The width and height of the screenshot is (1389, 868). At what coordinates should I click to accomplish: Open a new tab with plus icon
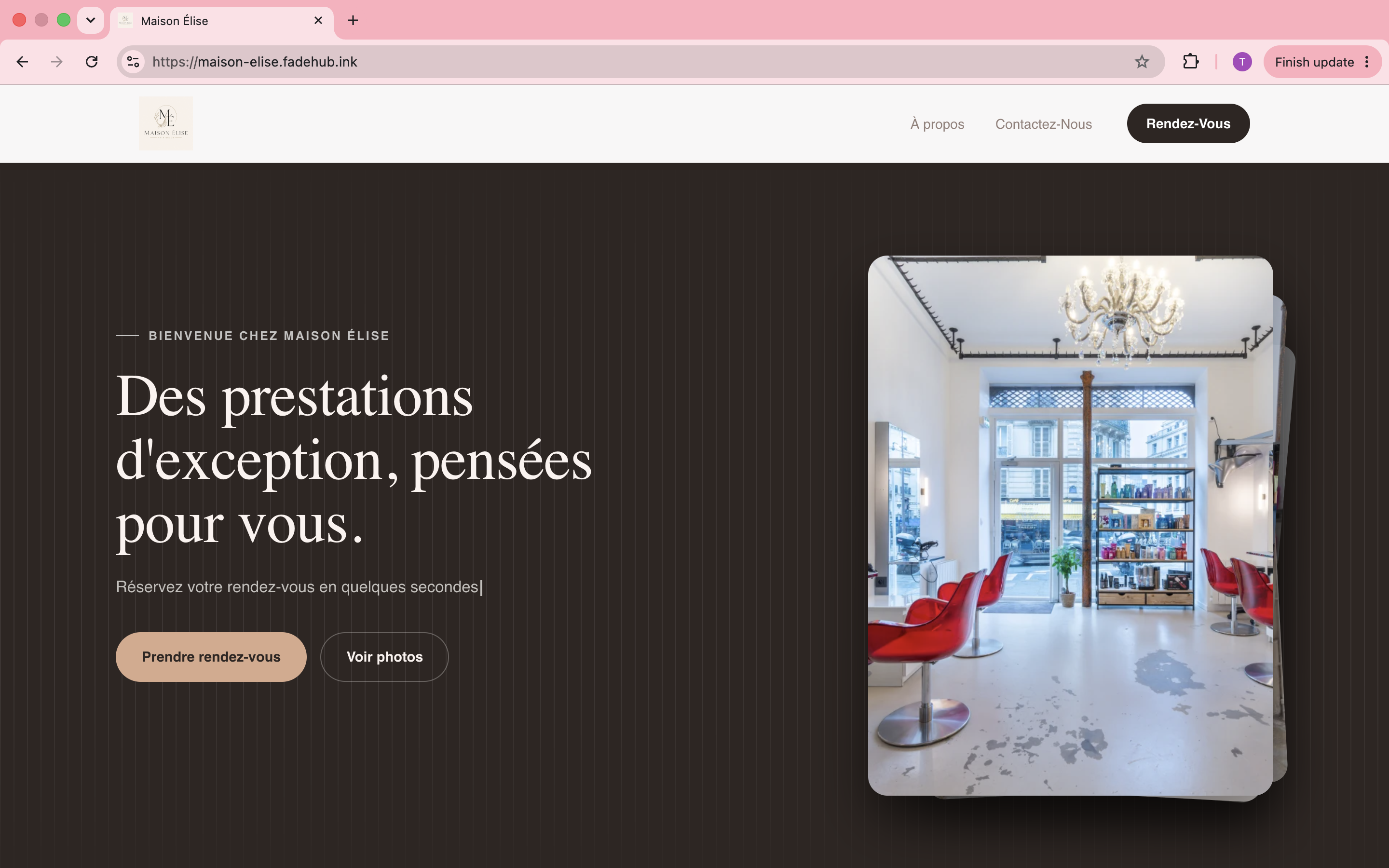tap(353, 21)
